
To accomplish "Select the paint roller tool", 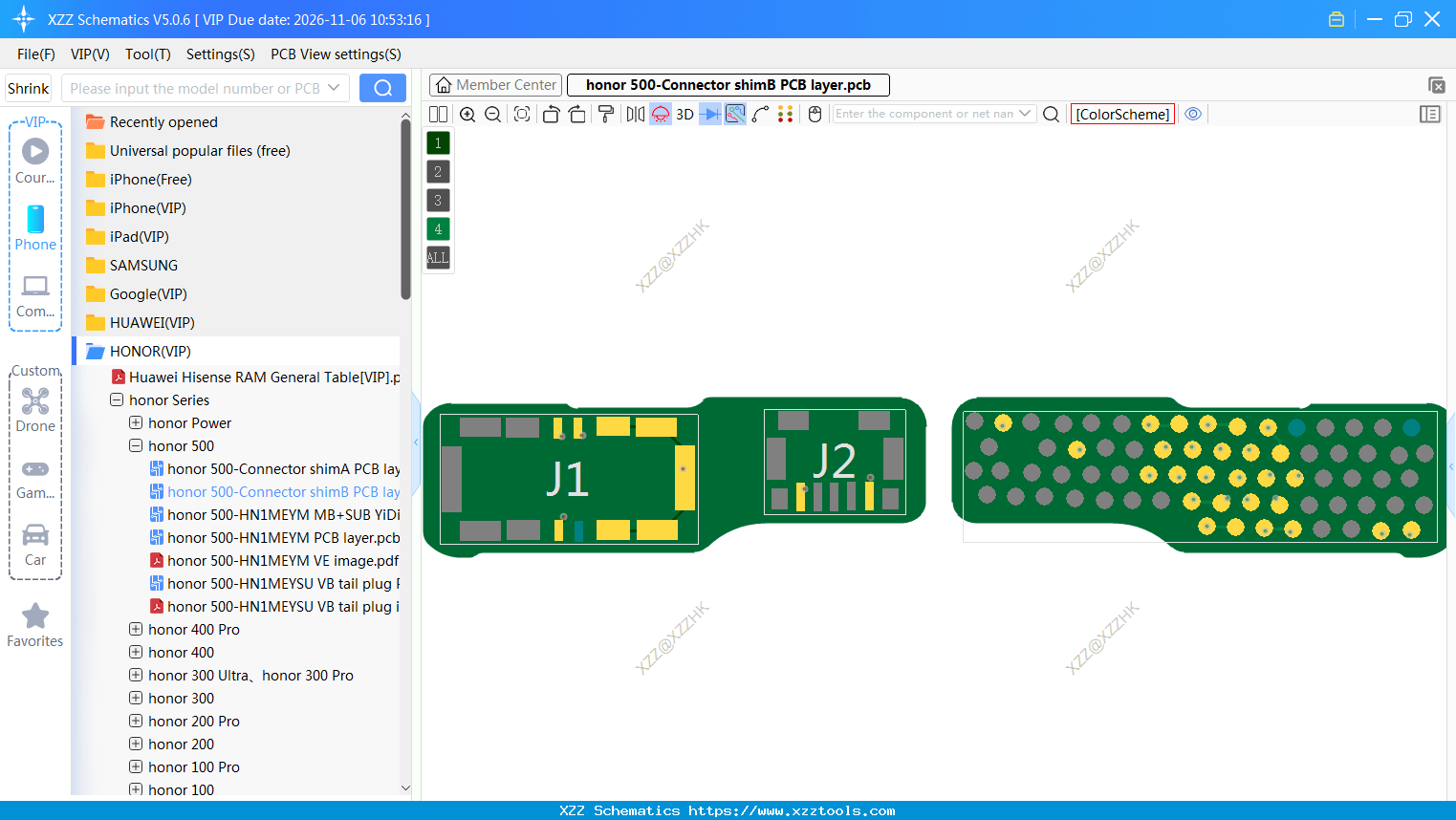I will pos(606,114).
